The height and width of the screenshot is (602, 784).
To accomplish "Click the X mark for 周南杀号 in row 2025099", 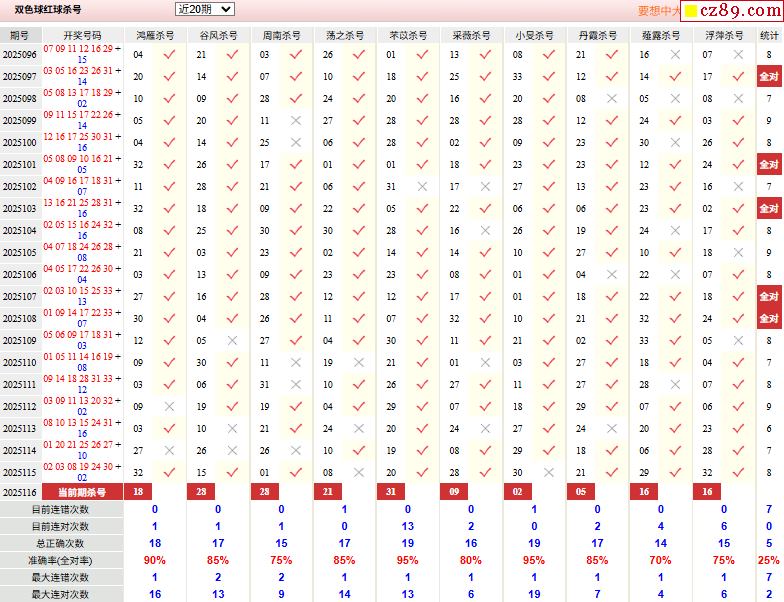I will [296, 121].
